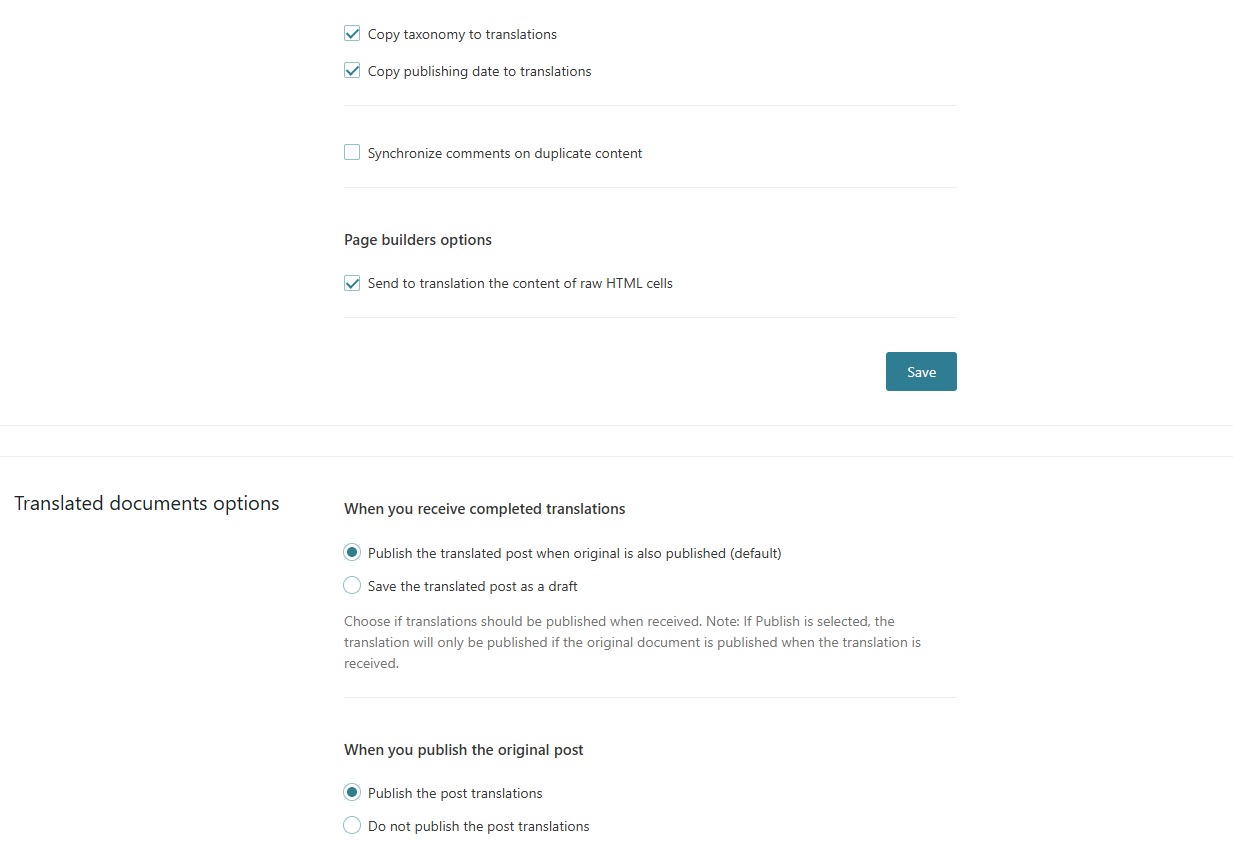Click the 'Send to translation' raw HTML label text
The height and width of the screenshot is (860, 1233).
point(520,283)
